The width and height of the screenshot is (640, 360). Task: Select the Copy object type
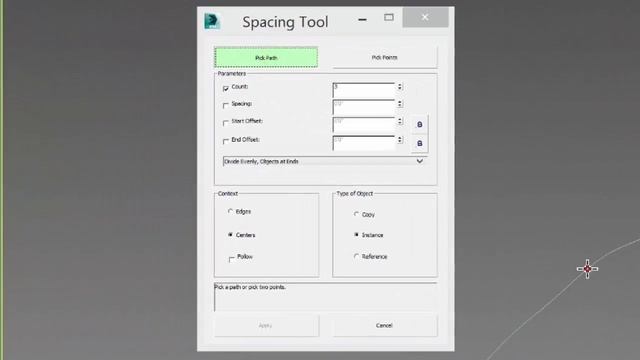pyautogui.click(x=356, y=214)
